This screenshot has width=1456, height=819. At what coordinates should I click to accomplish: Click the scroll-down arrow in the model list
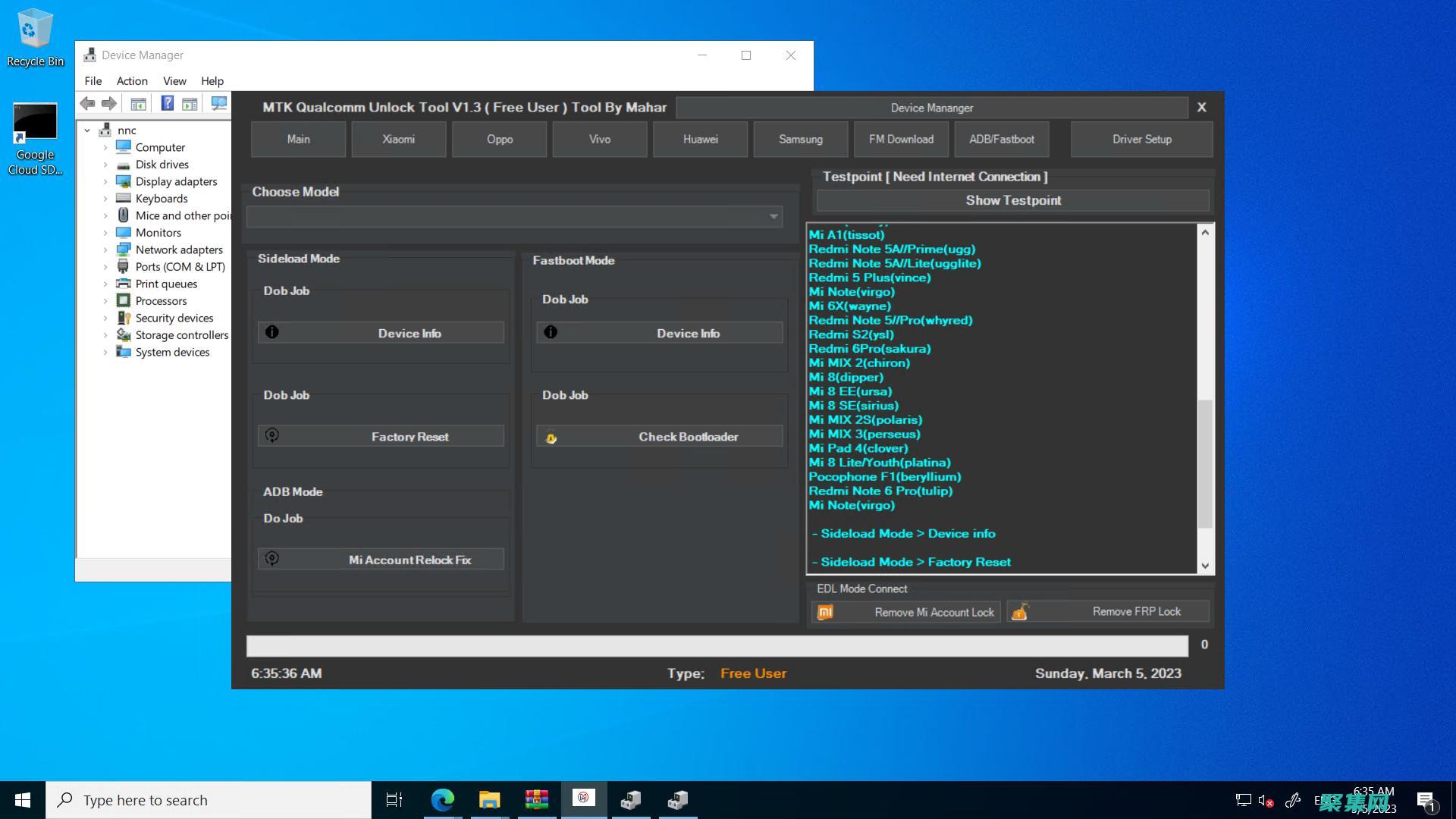tap(1205, 566)
